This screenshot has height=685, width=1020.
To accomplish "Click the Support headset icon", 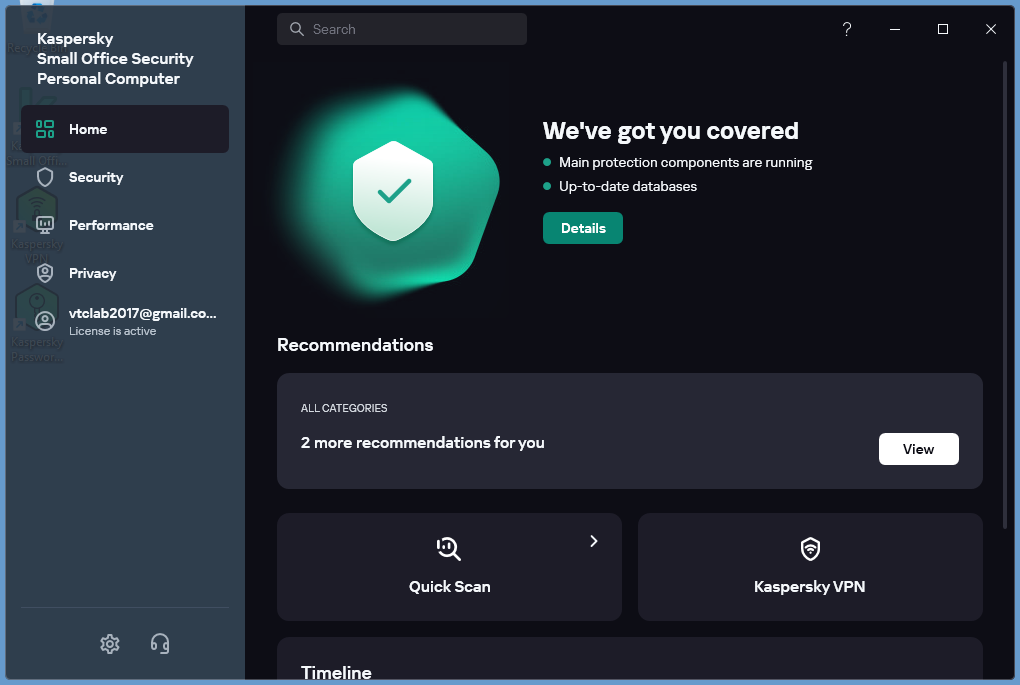I will tap(159, 644).
